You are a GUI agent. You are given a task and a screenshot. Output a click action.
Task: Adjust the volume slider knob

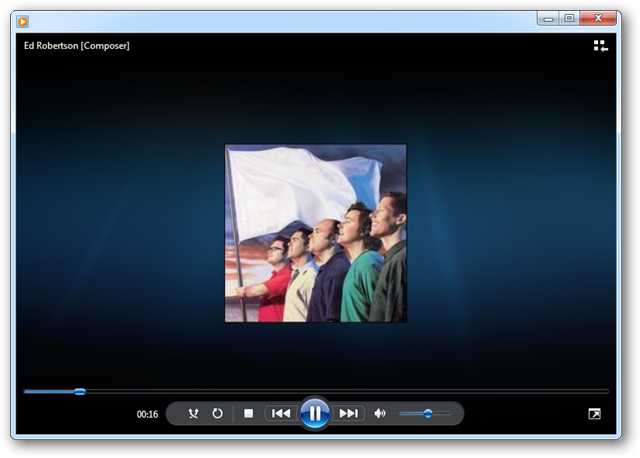point(428,414)
